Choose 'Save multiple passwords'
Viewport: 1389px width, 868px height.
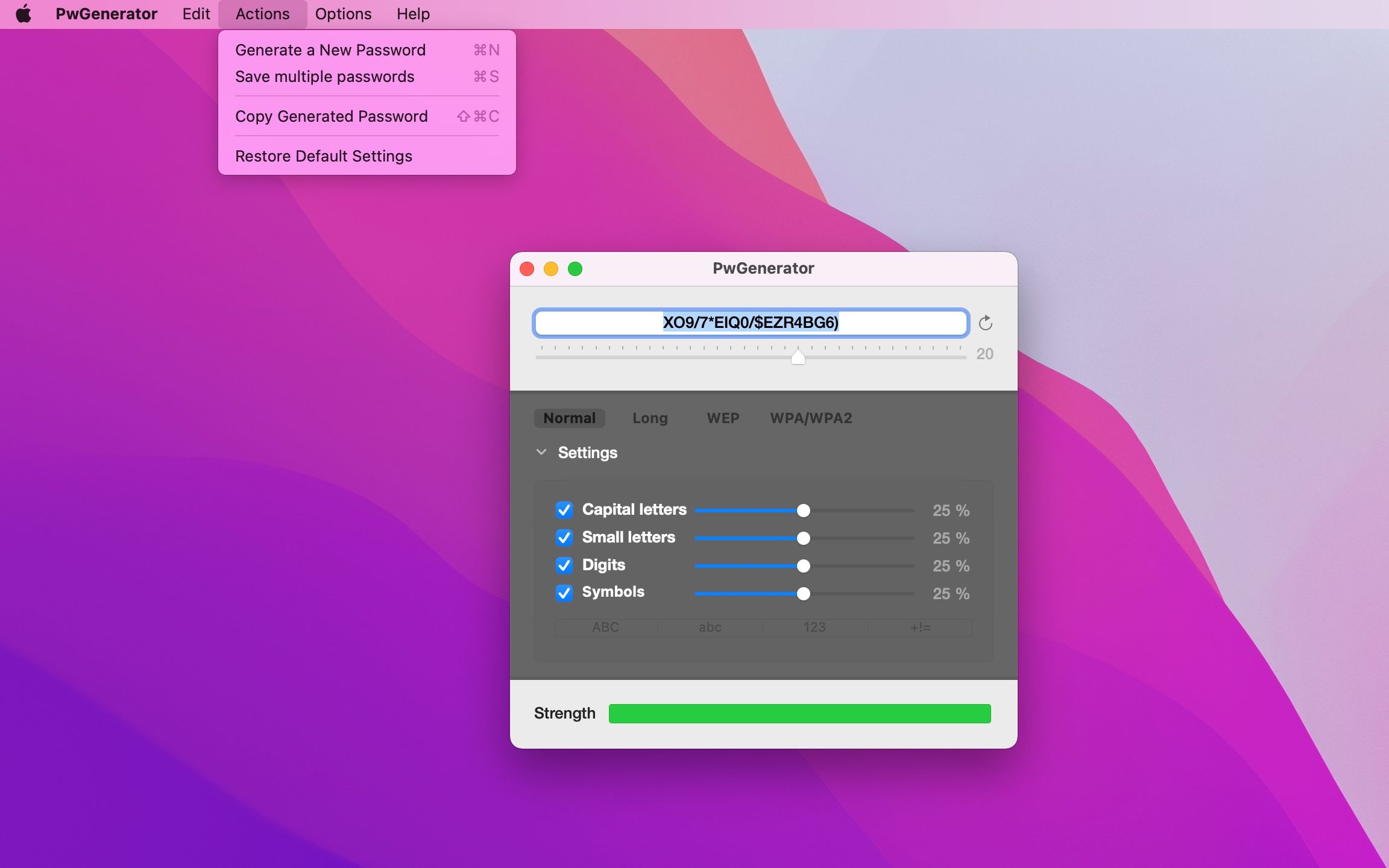click(324, 77)
